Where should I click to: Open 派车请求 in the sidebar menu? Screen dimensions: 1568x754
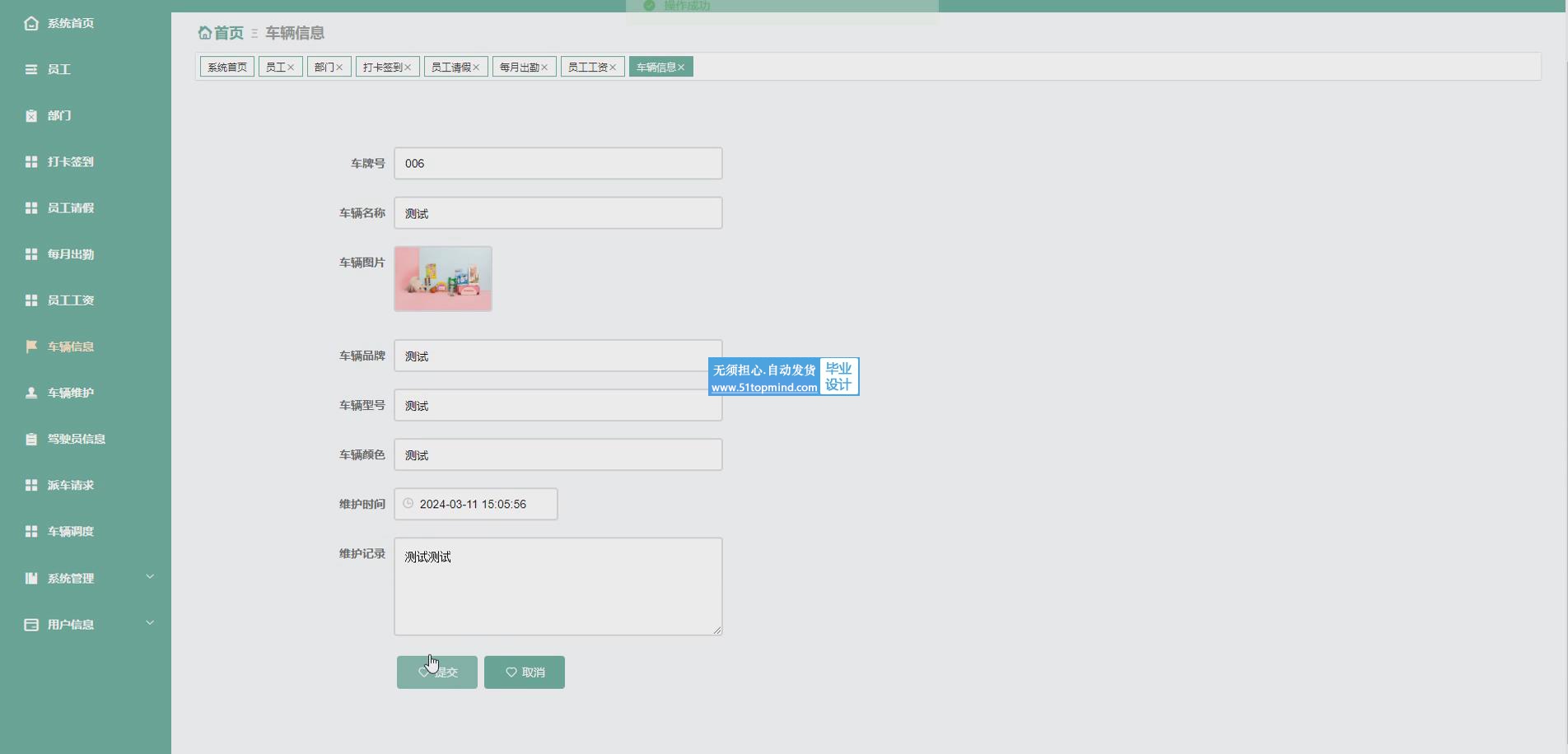pos(71,485)
